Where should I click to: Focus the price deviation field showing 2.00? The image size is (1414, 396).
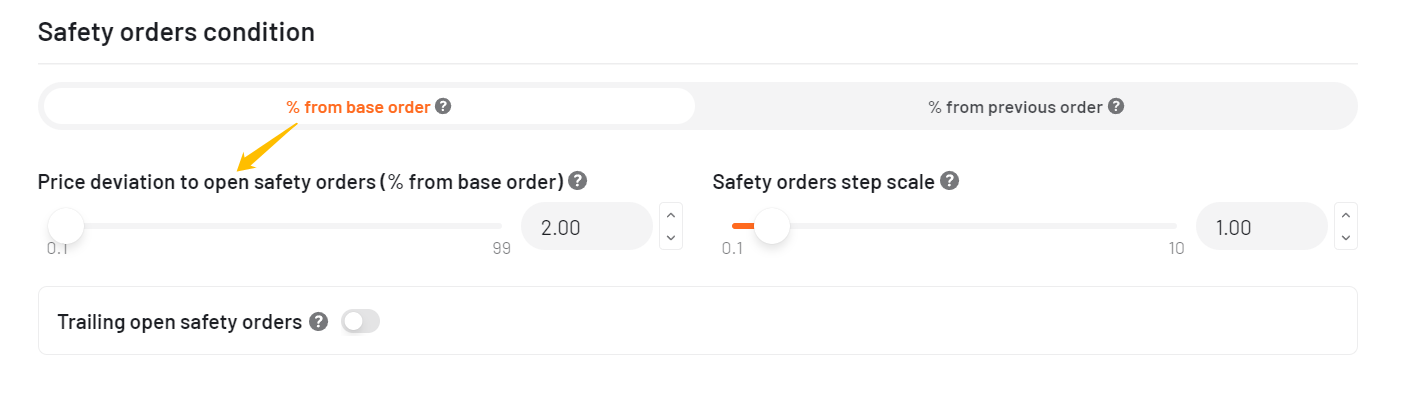point(587,227)
